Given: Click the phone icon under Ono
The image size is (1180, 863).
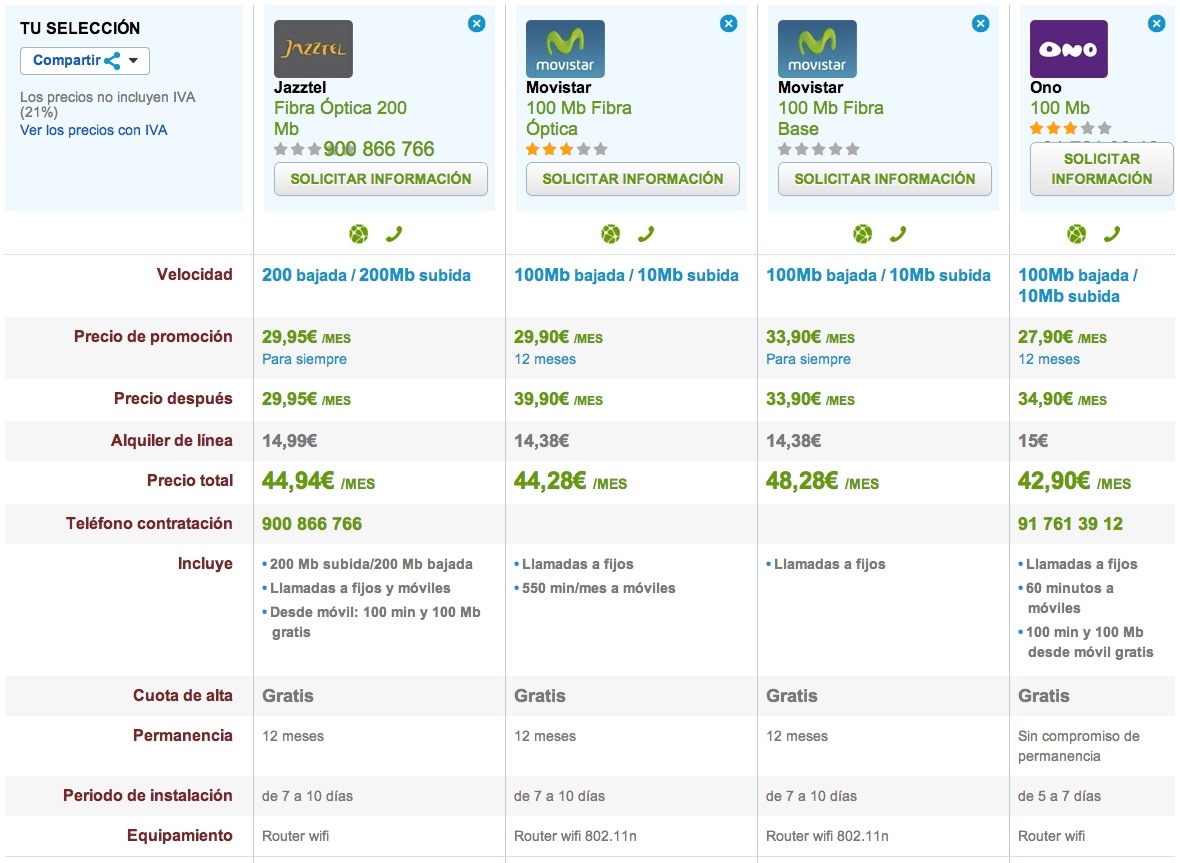Looking at the screenshot, I should (1112, 234).
